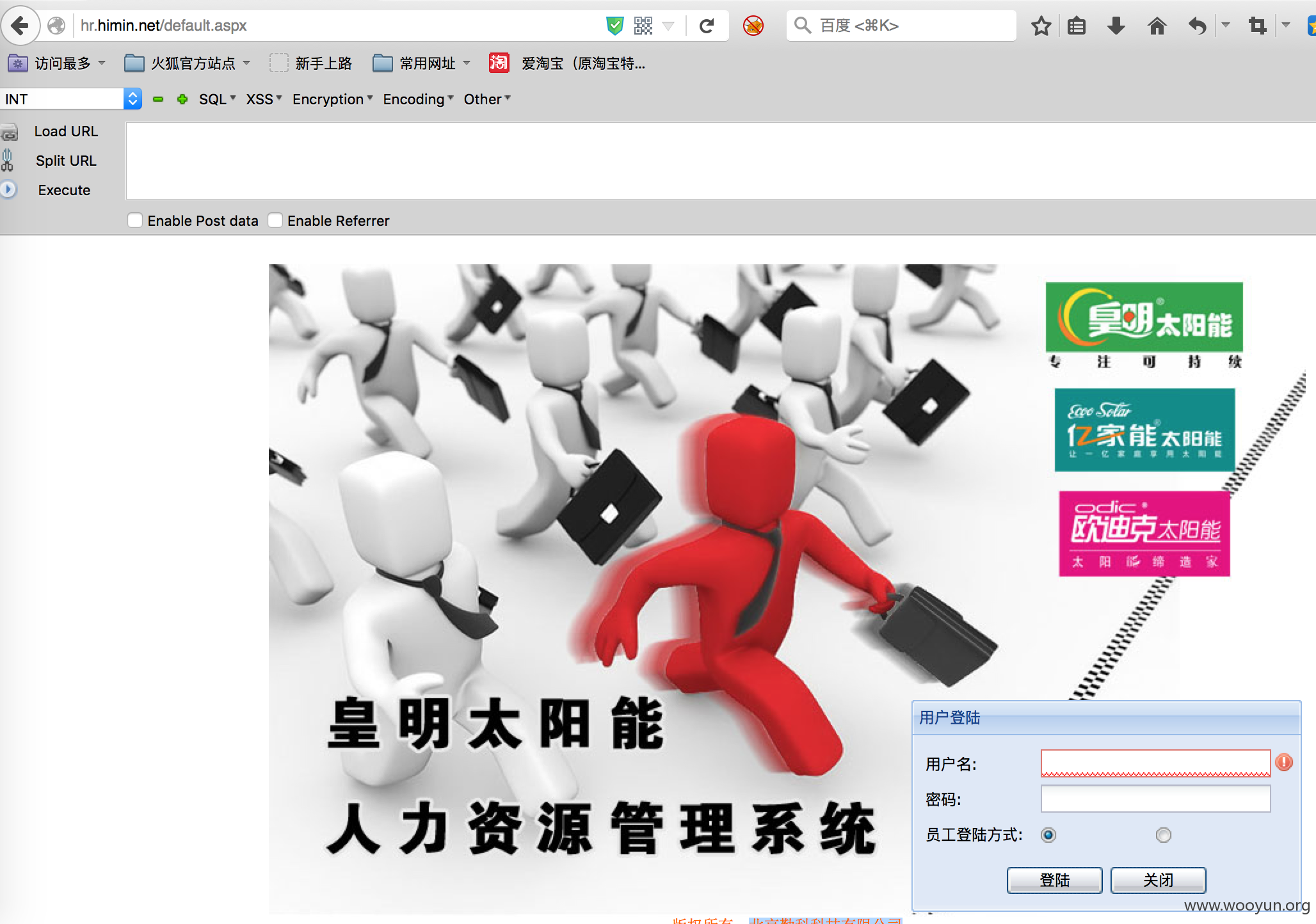Image resolution: width=1316 pixels, height=924 pixels.
Task: Go to home page icon
Action: pos(1157,26)
